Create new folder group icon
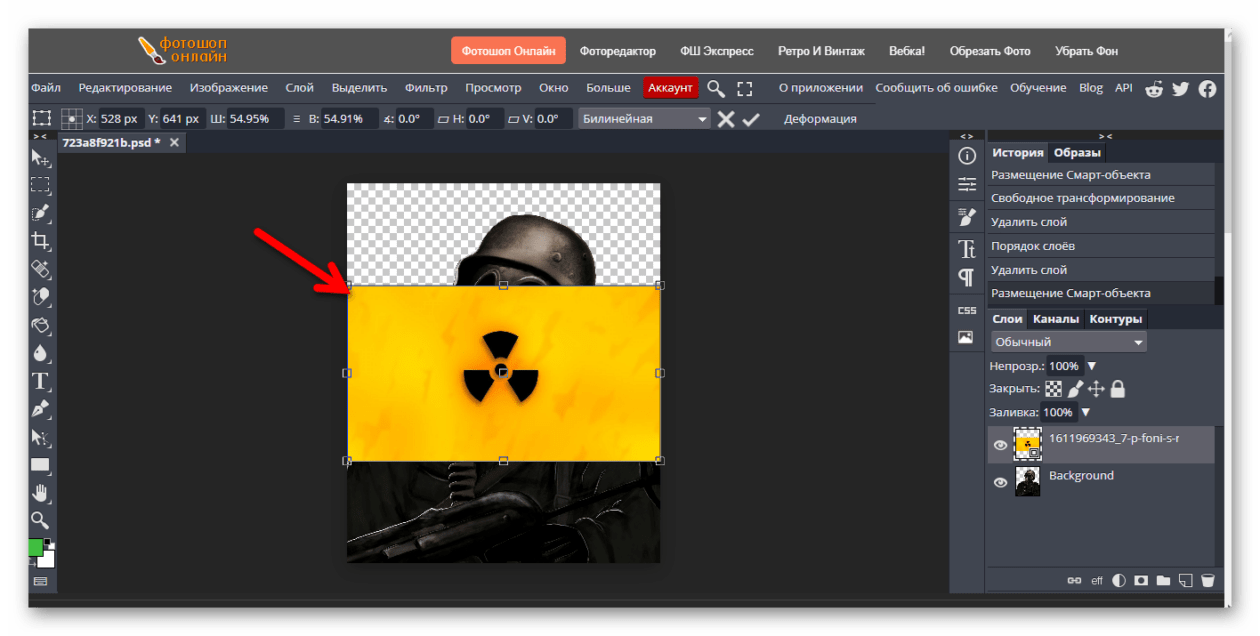 (x=1163, y=580)
